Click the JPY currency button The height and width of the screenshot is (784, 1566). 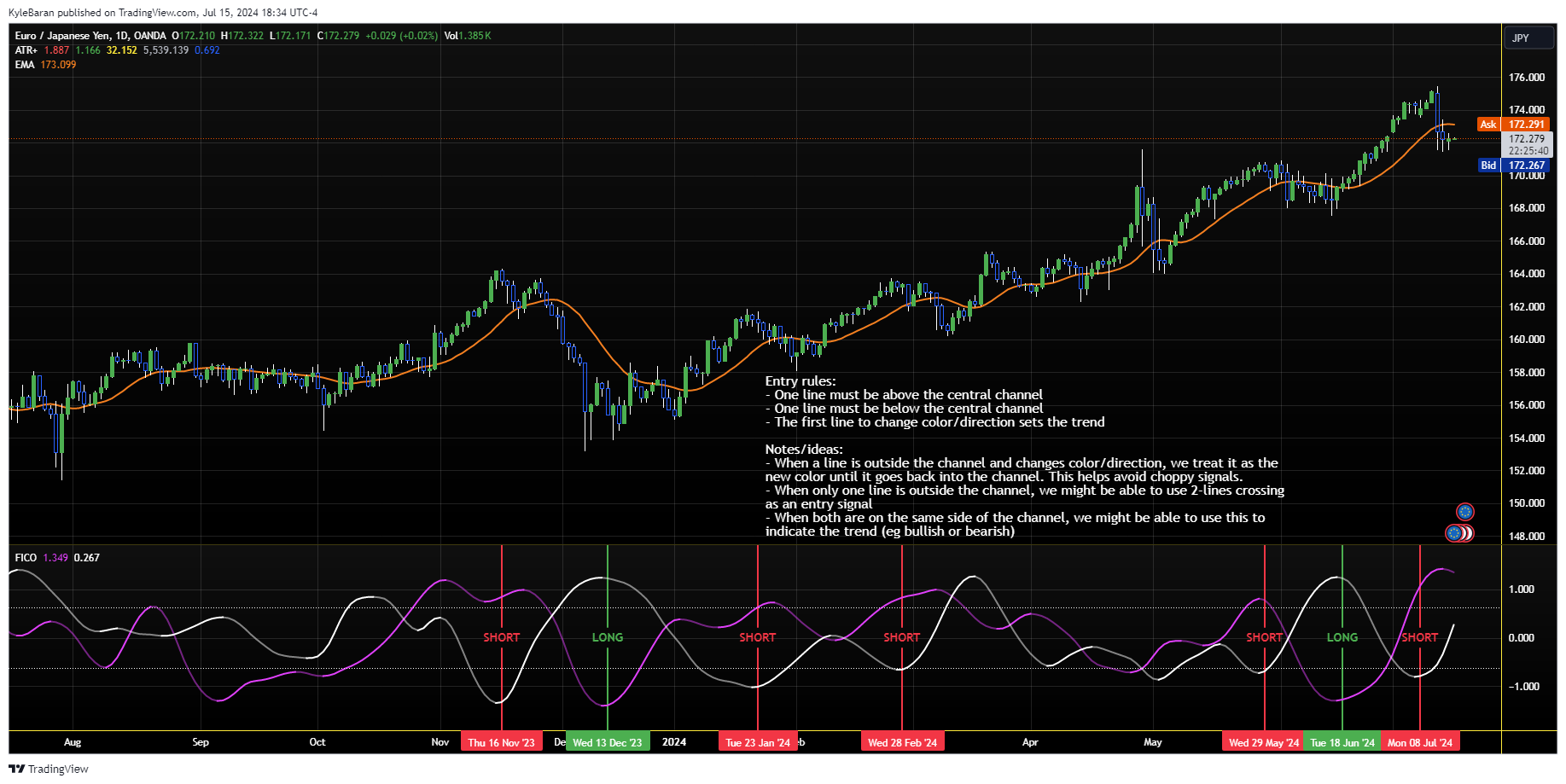click(x=1528, y=38)
